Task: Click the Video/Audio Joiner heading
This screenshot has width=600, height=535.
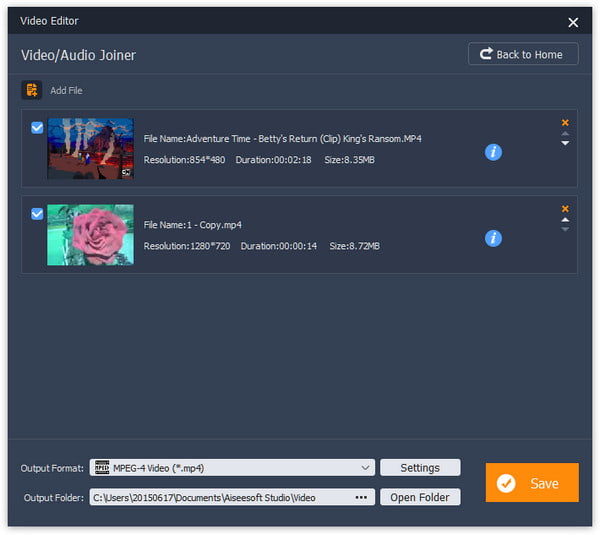Action: [78, 55]
